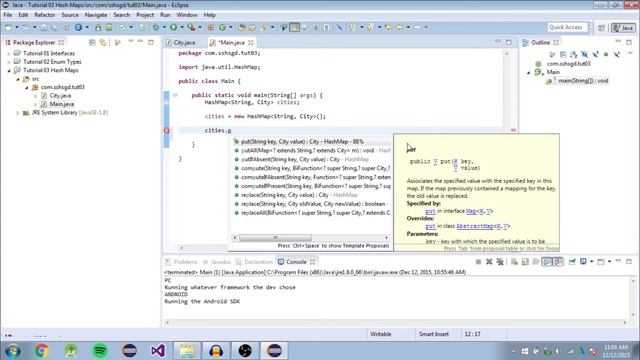Click Clear Console icon
Screen dimensions: 640x360
point(514,262)
